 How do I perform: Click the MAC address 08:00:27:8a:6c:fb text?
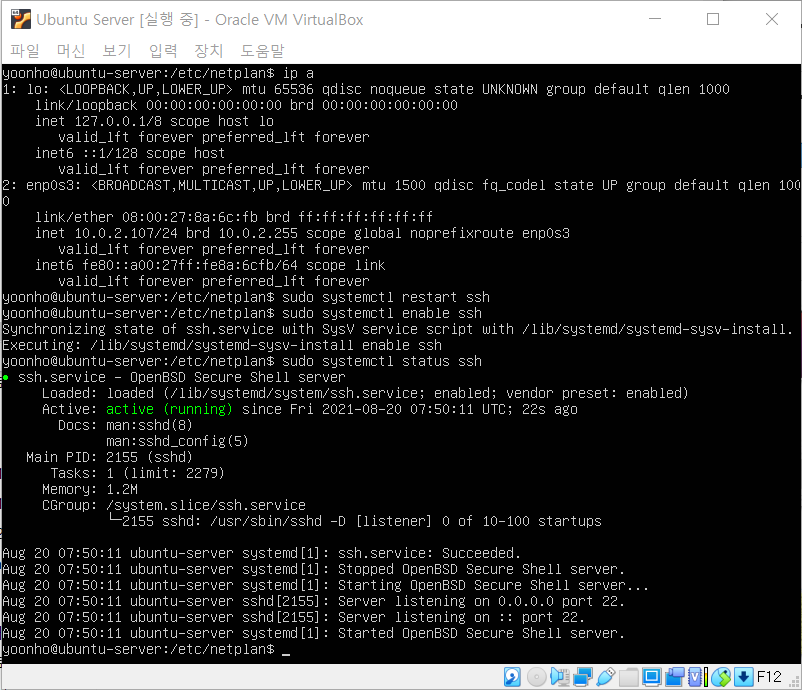[x=190, y=217]
